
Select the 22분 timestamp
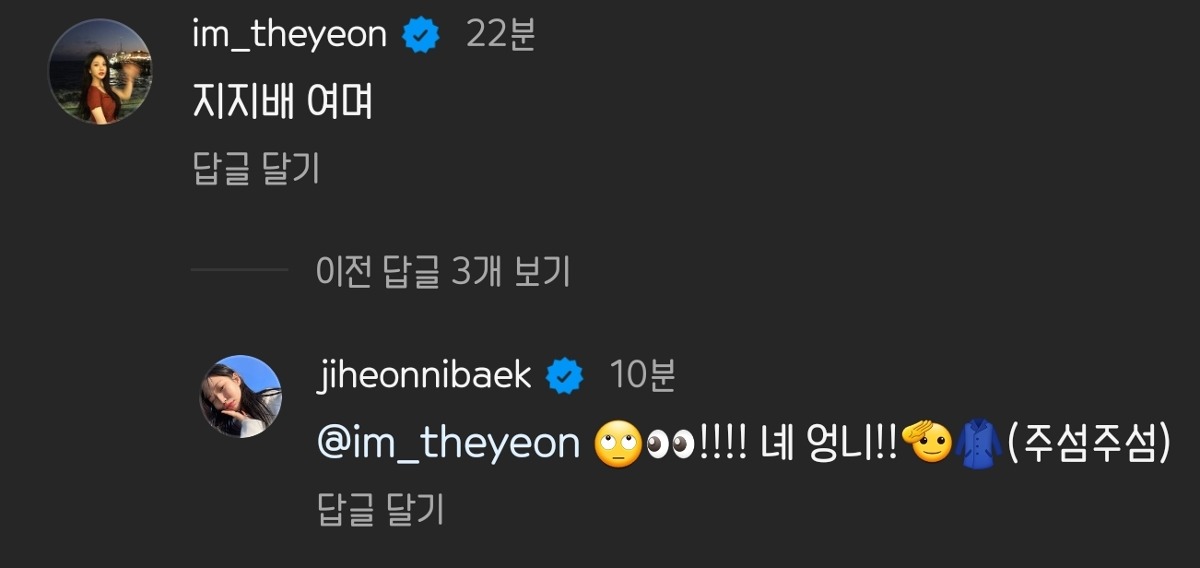501,35
